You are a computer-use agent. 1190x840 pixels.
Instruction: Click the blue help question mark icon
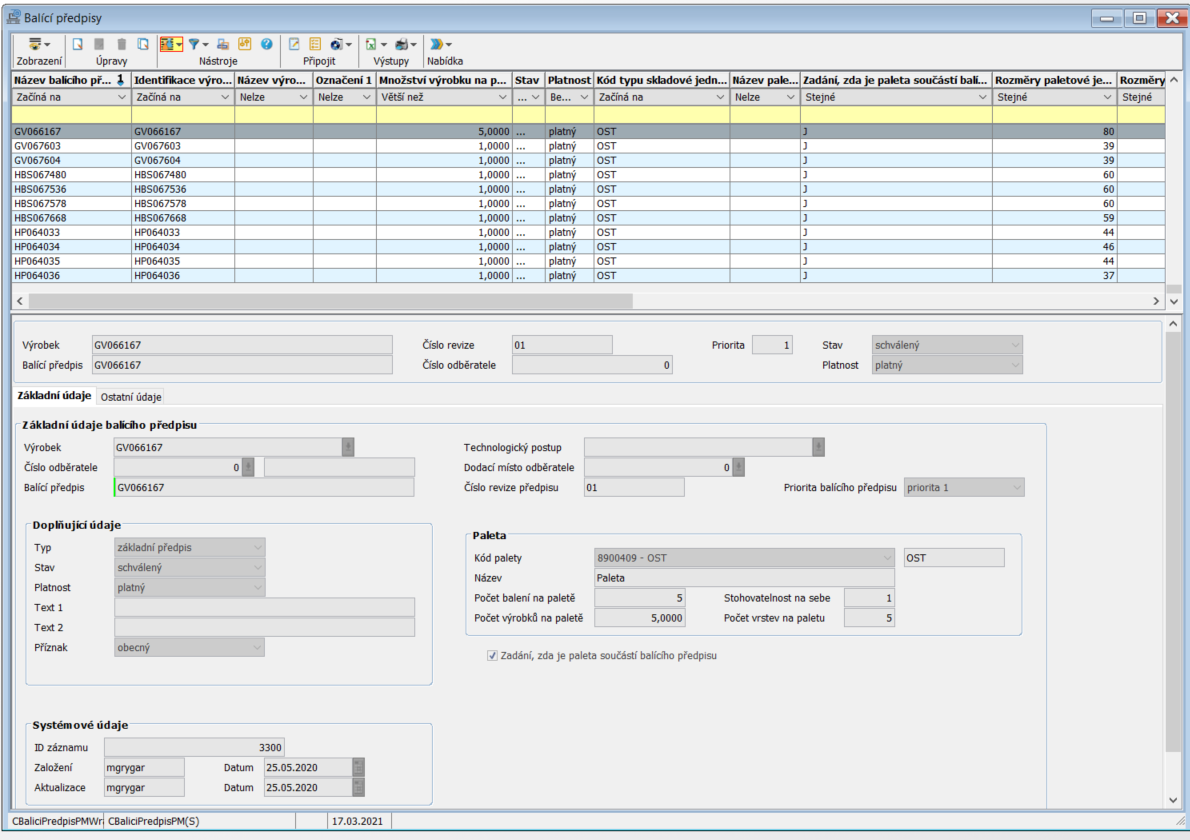[267, 44]
